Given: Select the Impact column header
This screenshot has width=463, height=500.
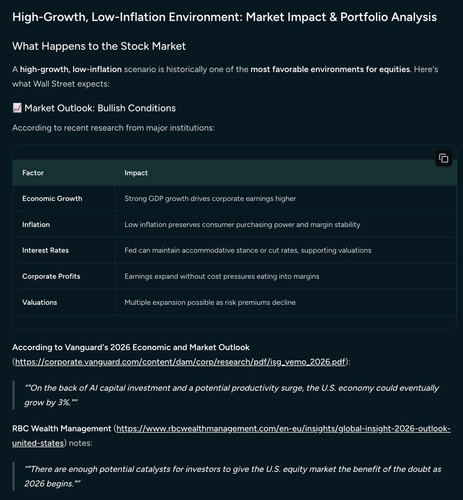Looking at the screenshot, I should coord(136,173).
